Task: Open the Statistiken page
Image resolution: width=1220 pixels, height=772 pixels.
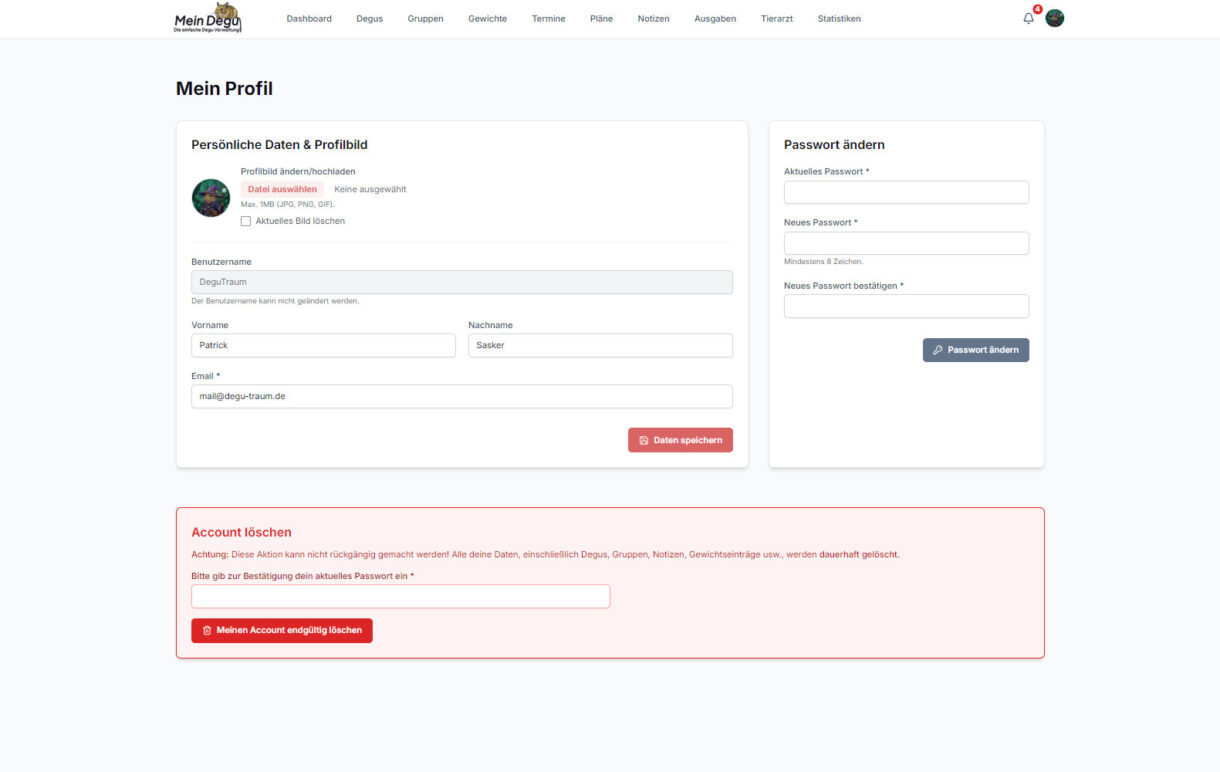Action: tap(838, 19)
